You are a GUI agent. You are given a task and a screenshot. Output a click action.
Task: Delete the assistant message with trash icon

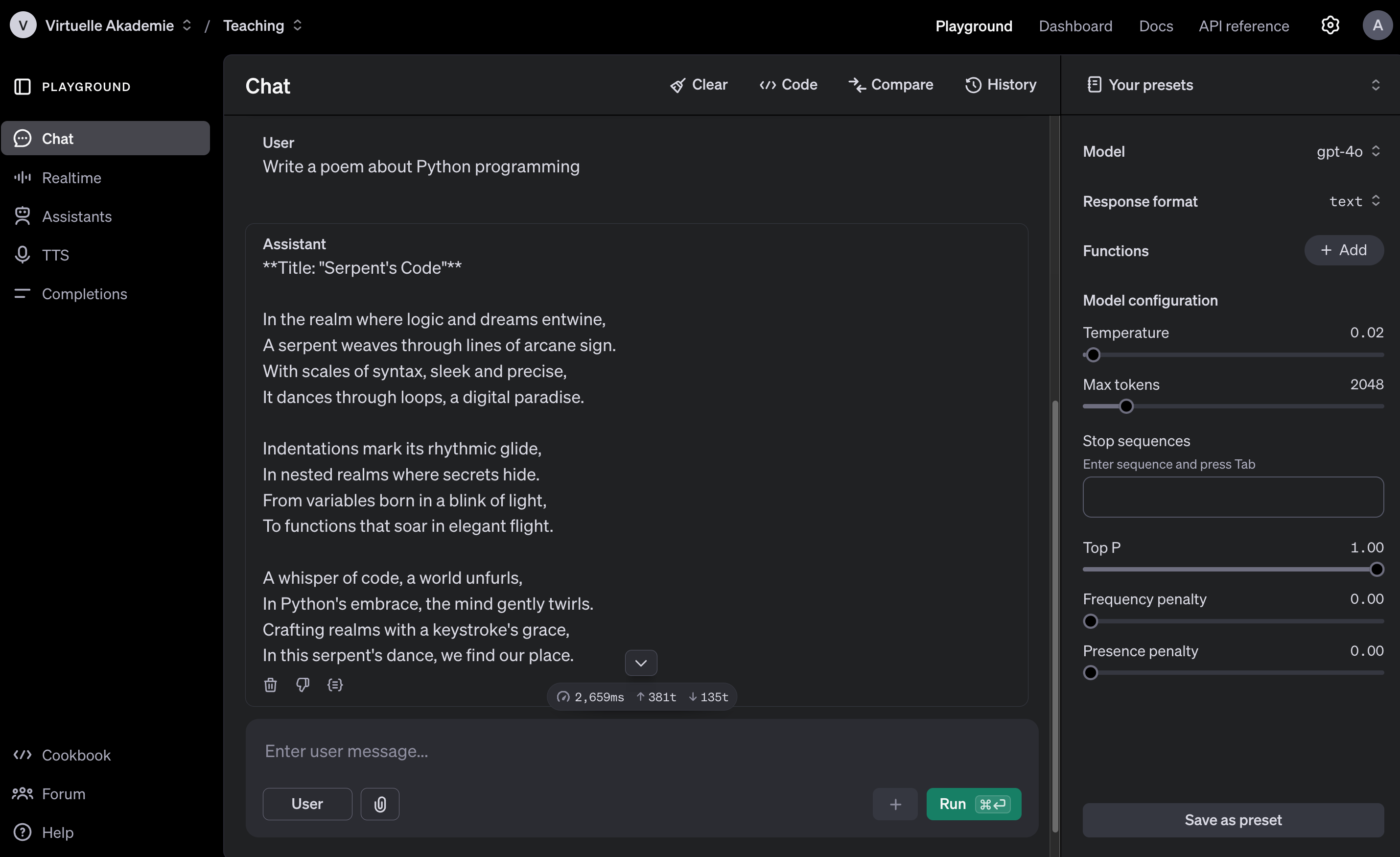tap(270, 685)
